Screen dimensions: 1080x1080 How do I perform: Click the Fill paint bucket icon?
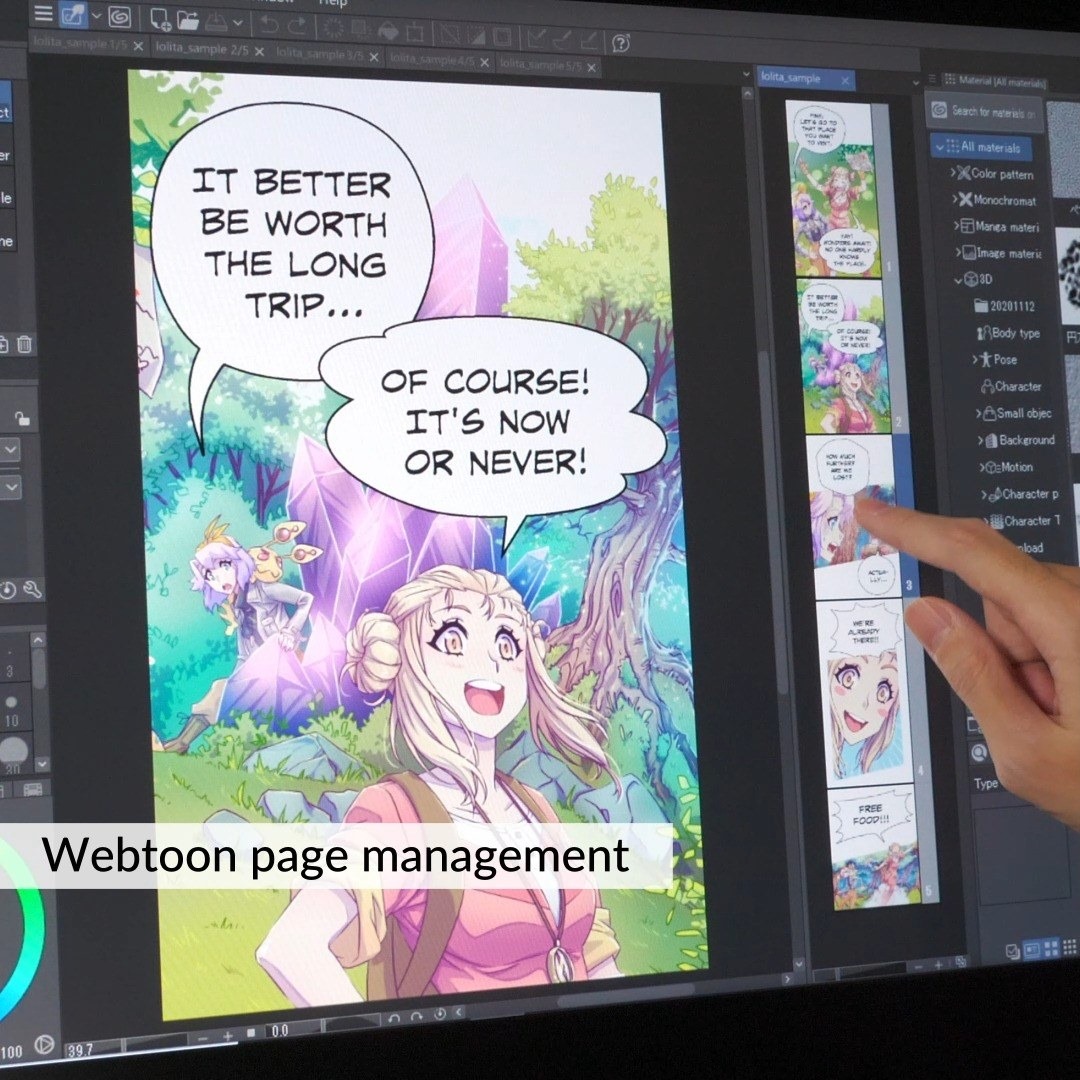coord(388,31)
